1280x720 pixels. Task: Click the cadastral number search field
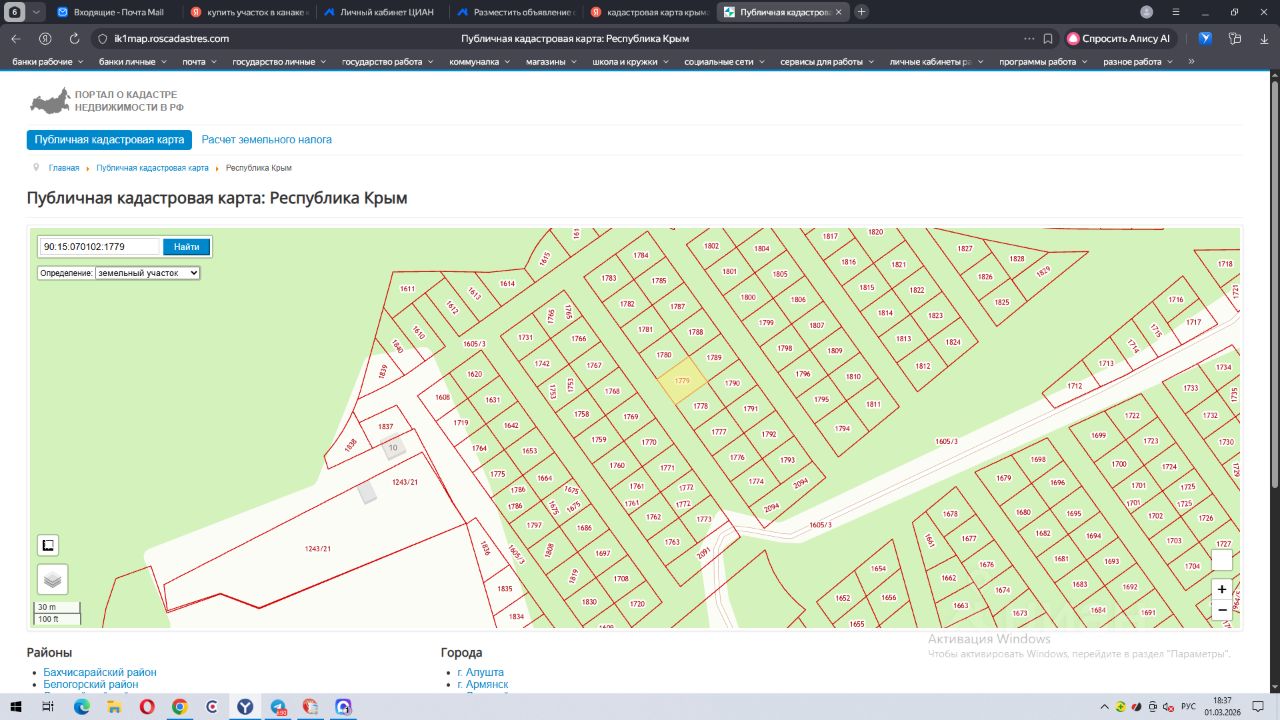click(x=99, y=247)
